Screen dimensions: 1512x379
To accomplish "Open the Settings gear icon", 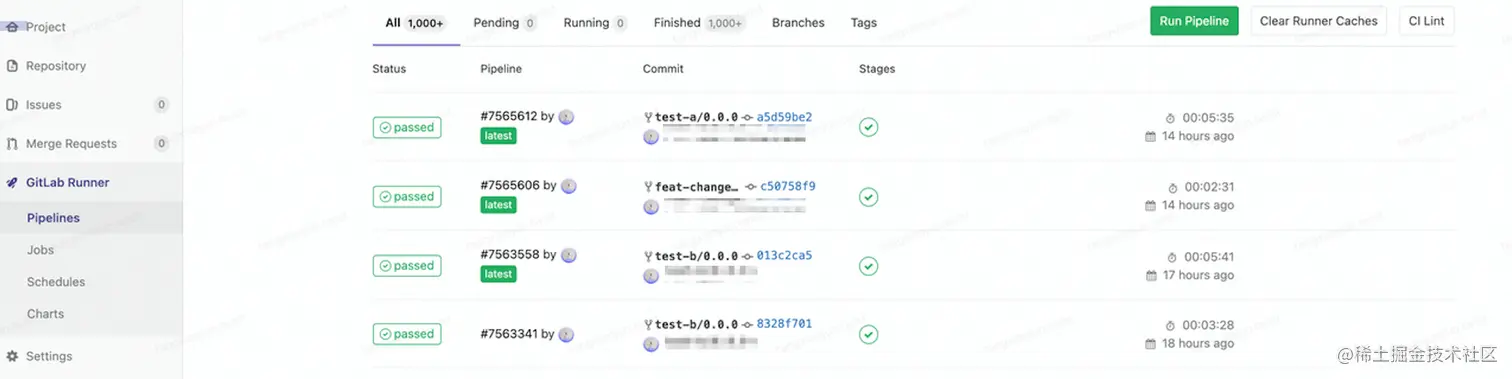I will 12,356.
